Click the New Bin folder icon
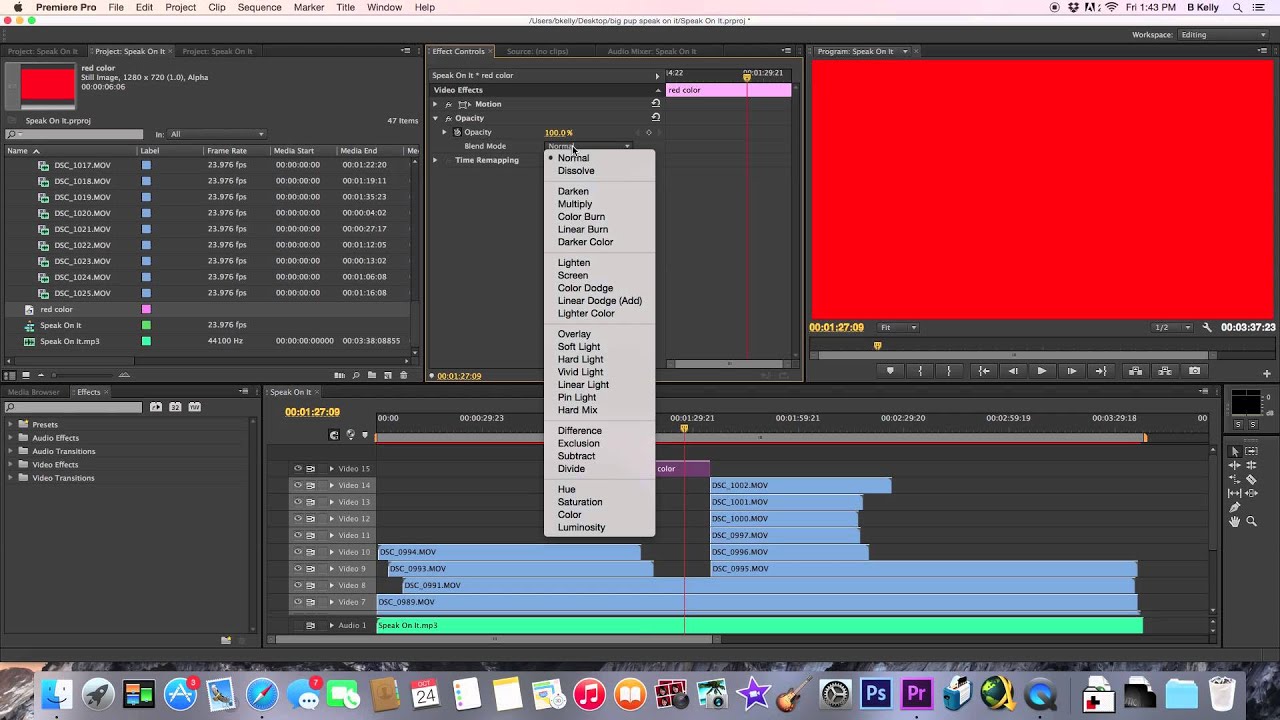The width and height of the screenshot is (1280, 720). coord(372,375)
